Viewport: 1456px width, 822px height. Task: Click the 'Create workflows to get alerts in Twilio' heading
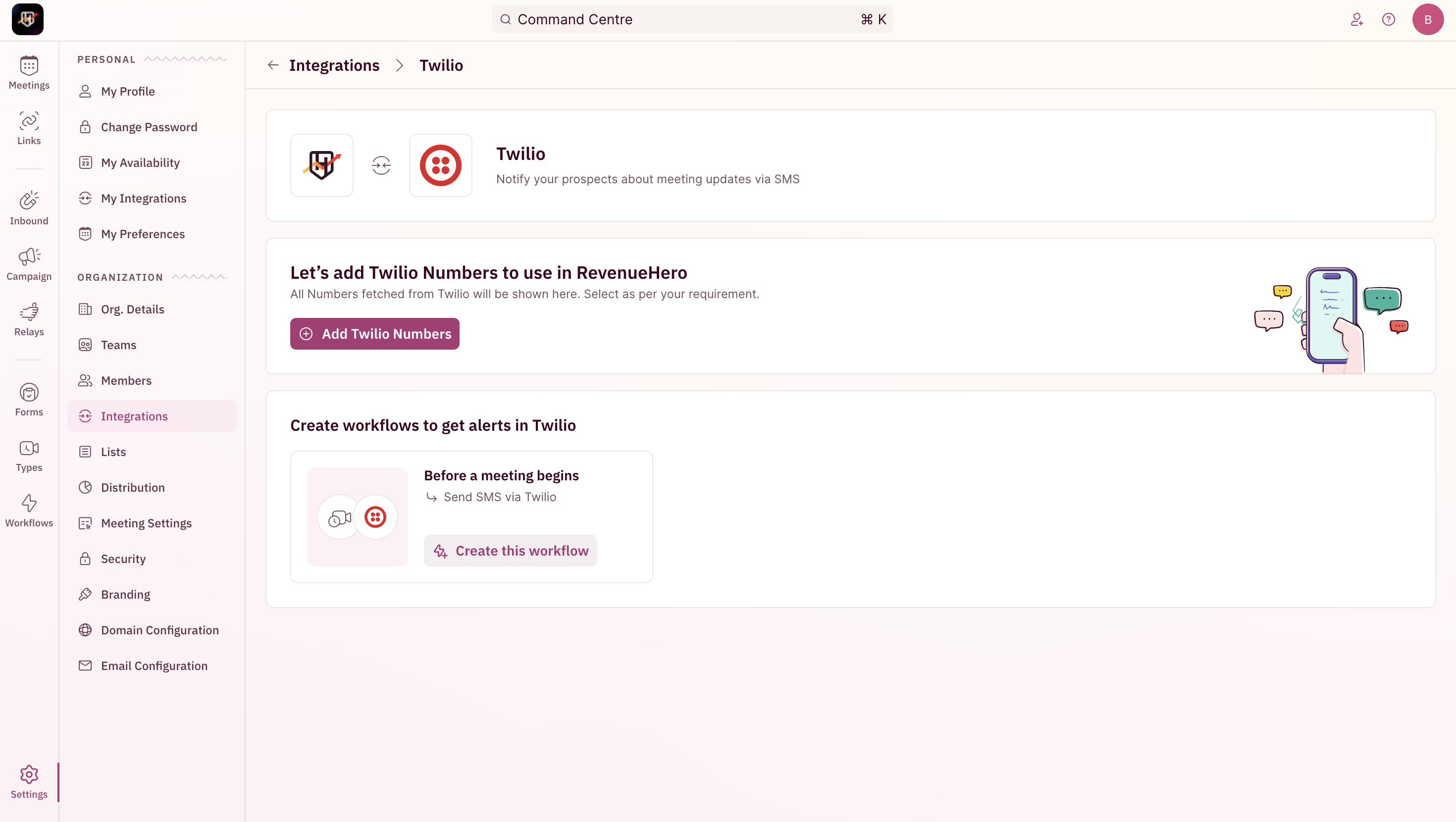[x=433, y=424]
